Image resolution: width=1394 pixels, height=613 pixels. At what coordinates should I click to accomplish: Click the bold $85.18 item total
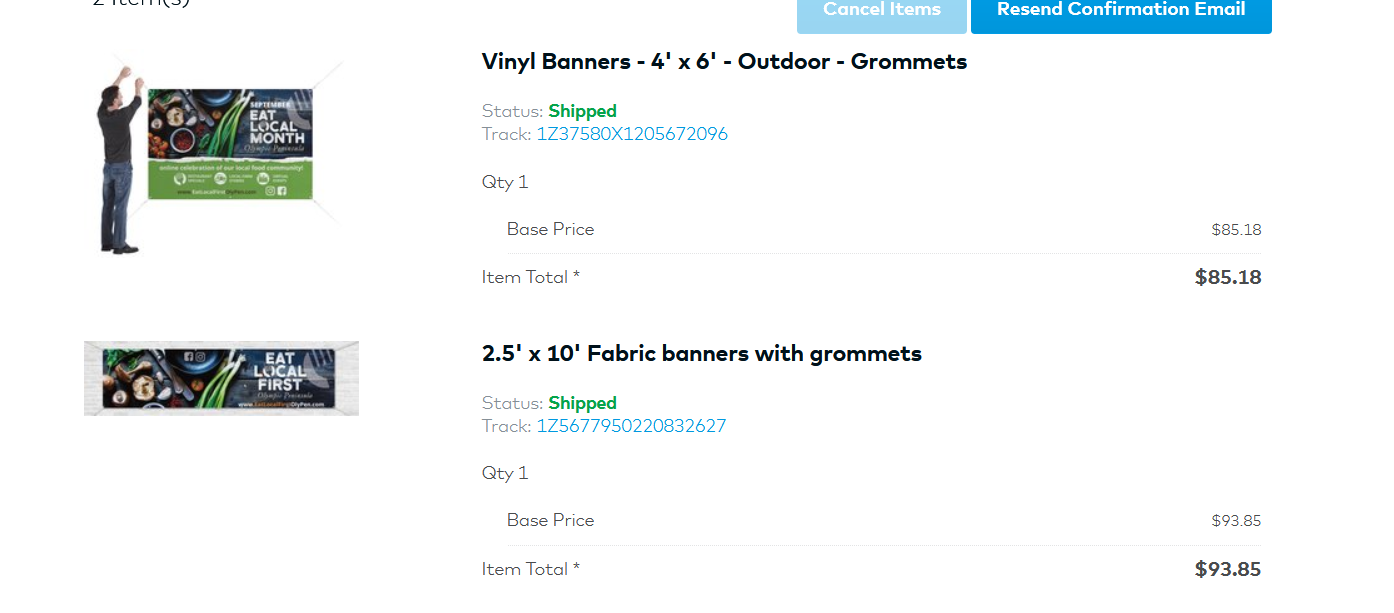point(1228,278)
